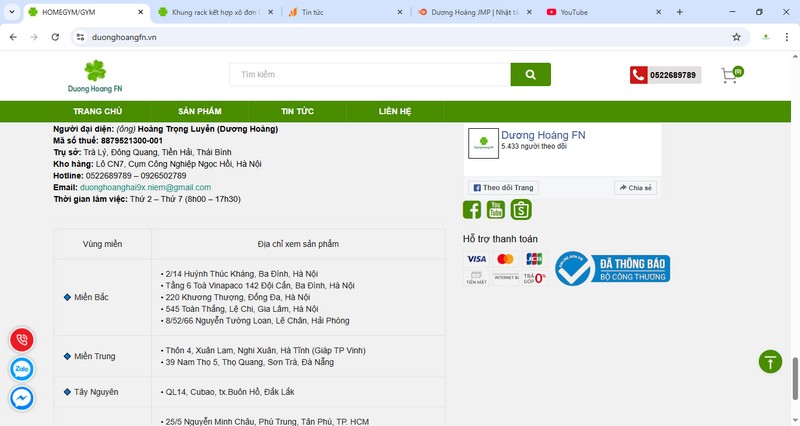Image resolution: width=800 pixels, height=426 pixels.
Task: Open the SẢN PHẨM menu item
Action: coord(200,111)
